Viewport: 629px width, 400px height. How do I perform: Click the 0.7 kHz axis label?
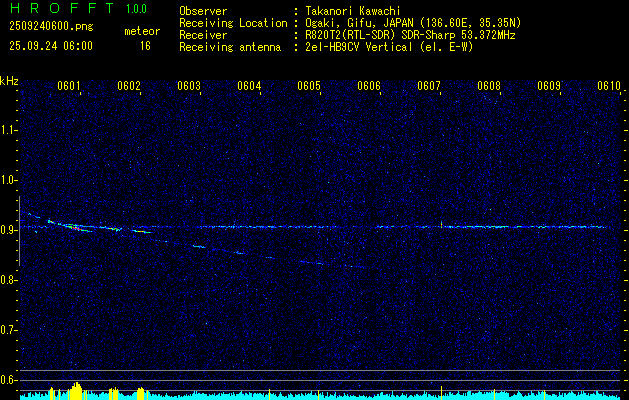point(8,330)
